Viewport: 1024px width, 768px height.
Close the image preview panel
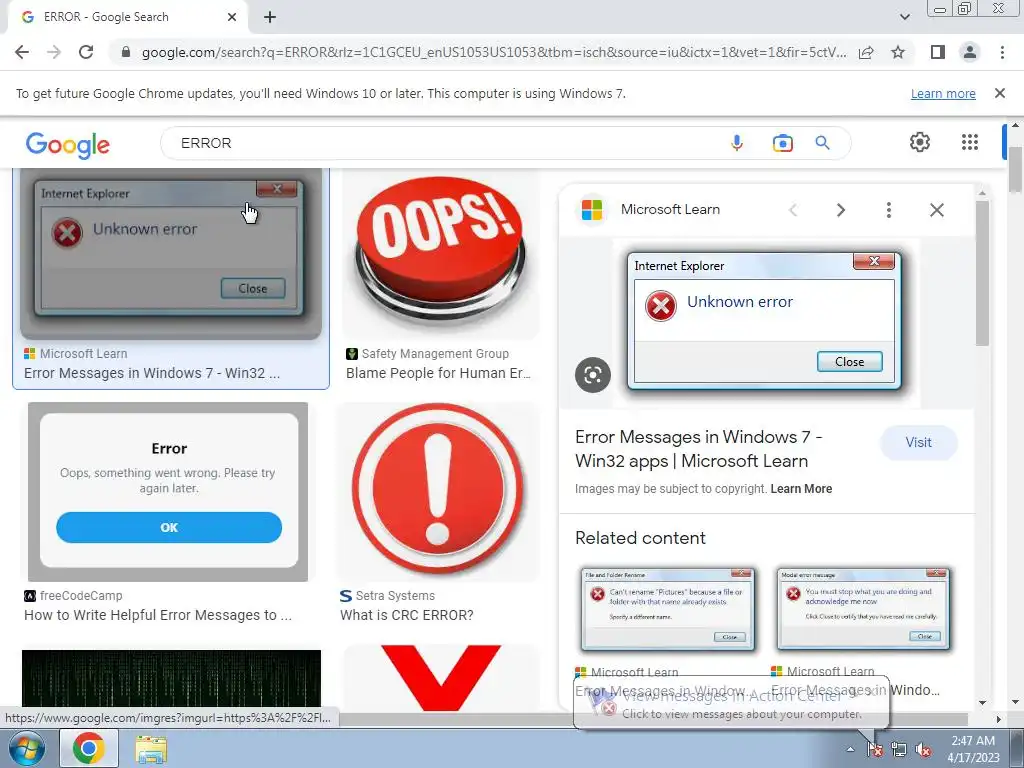[936, 210]
